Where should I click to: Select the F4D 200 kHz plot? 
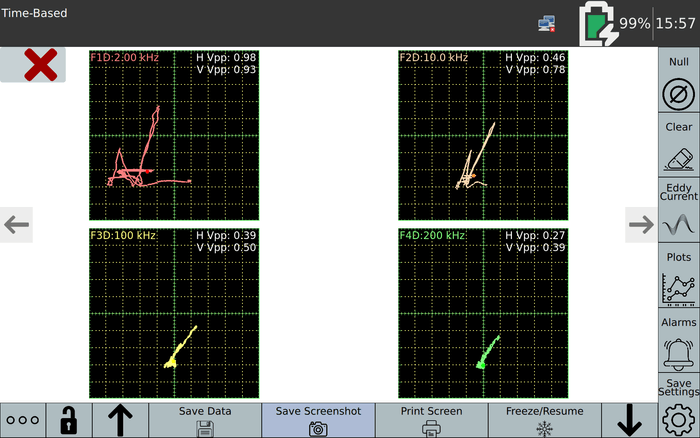point(483,313)
